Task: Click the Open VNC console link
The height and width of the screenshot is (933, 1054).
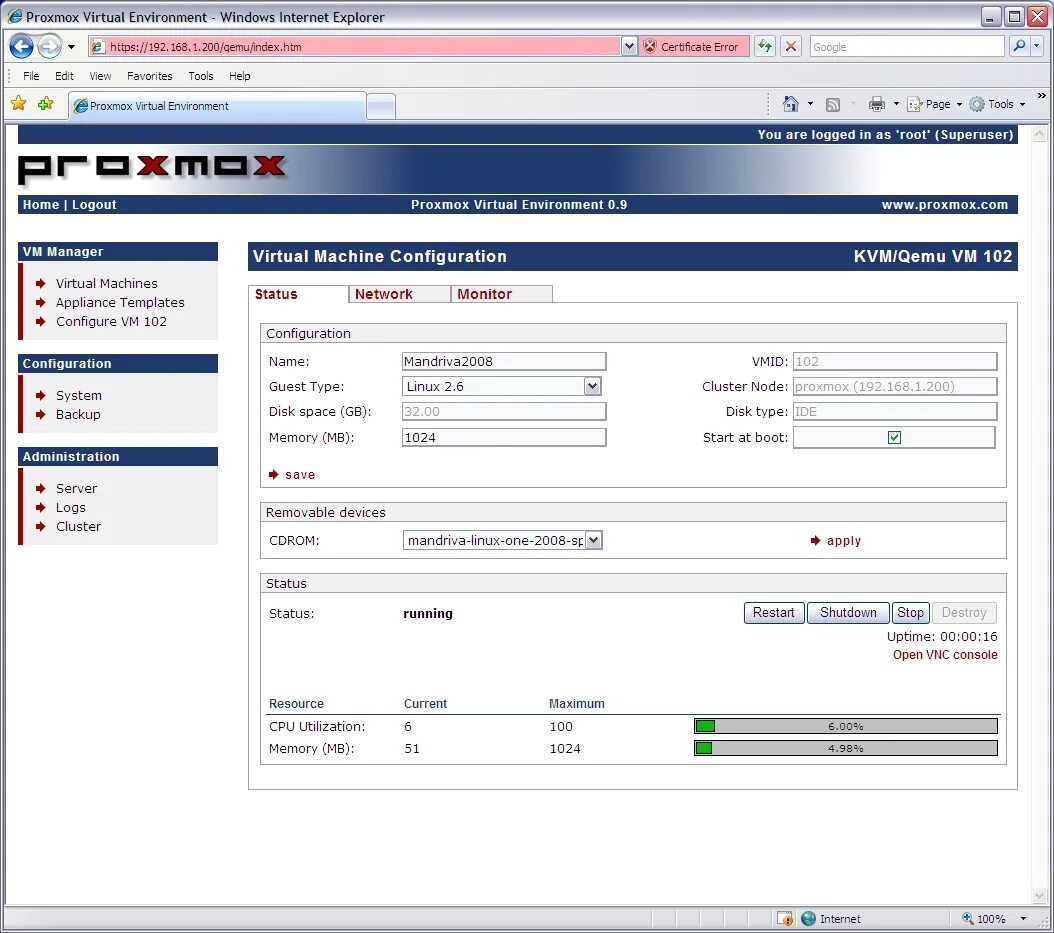Action: tap(944, 655)
